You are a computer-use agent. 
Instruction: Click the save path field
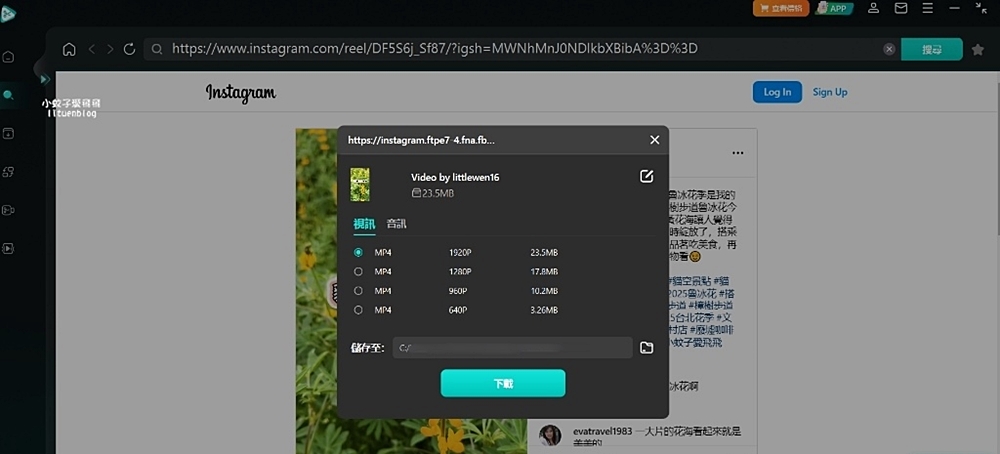pos(513,348)
